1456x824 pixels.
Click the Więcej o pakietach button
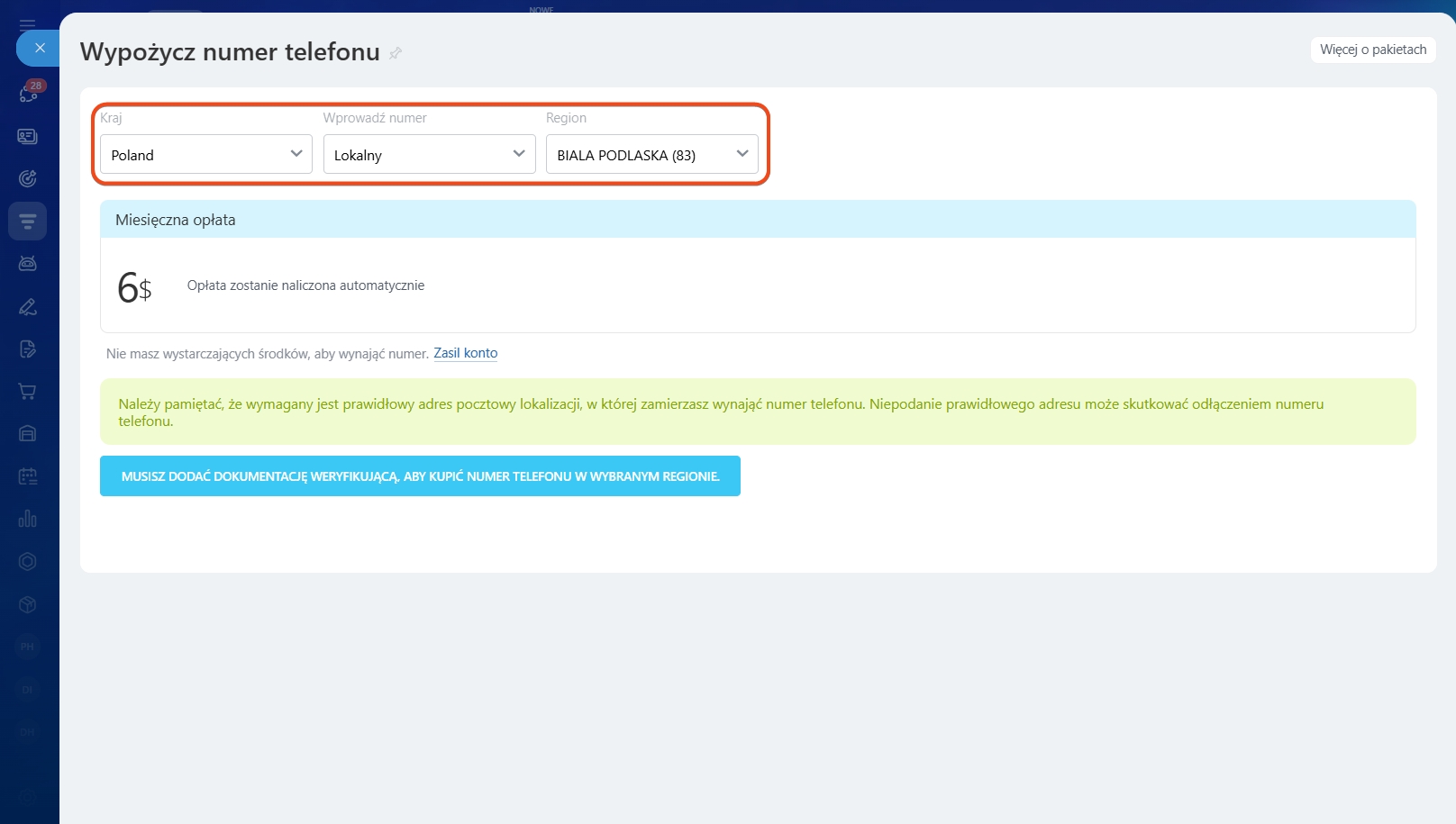coord(1372,50)
